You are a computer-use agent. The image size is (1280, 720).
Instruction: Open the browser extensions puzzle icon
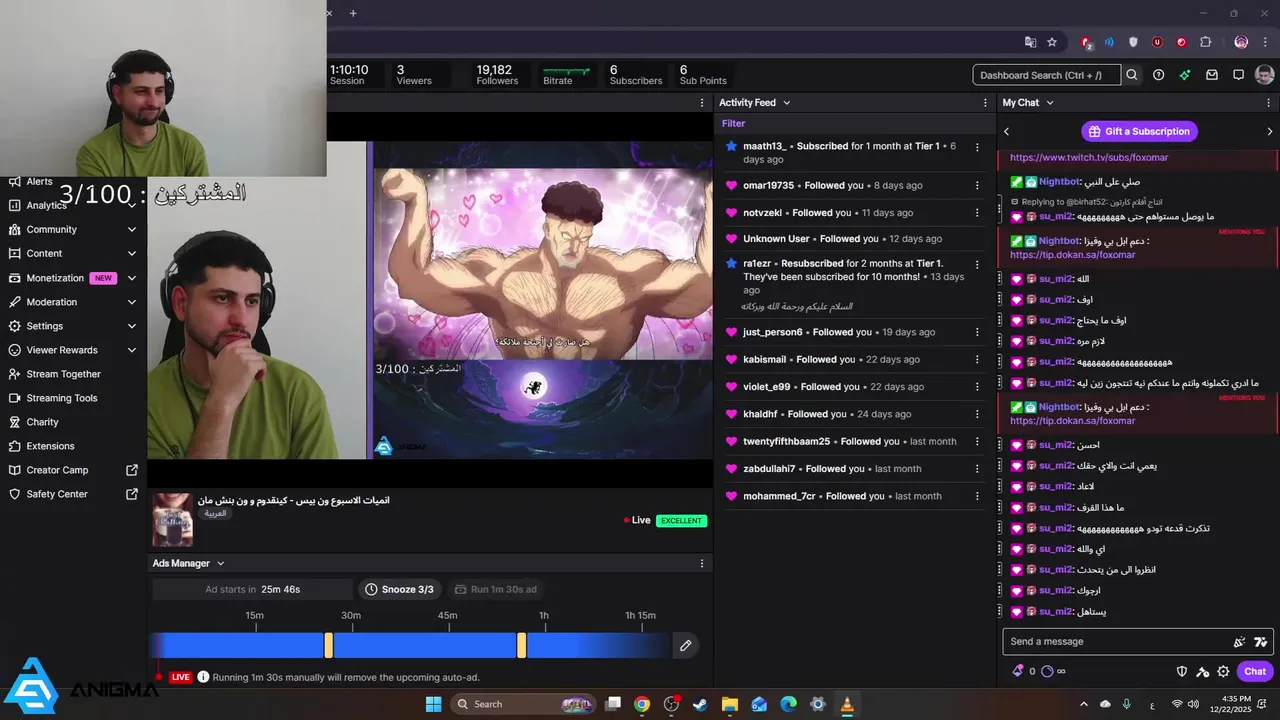click(x=1205, y=42)
